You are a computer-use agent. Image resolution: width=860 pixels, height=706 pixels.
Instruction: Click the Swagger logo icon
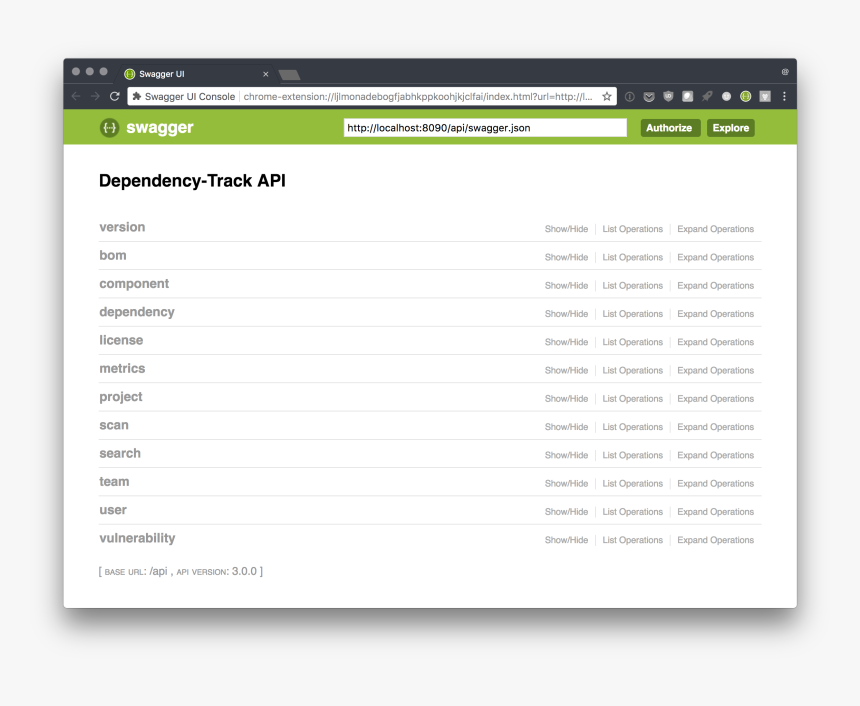(x=110, y=128)
